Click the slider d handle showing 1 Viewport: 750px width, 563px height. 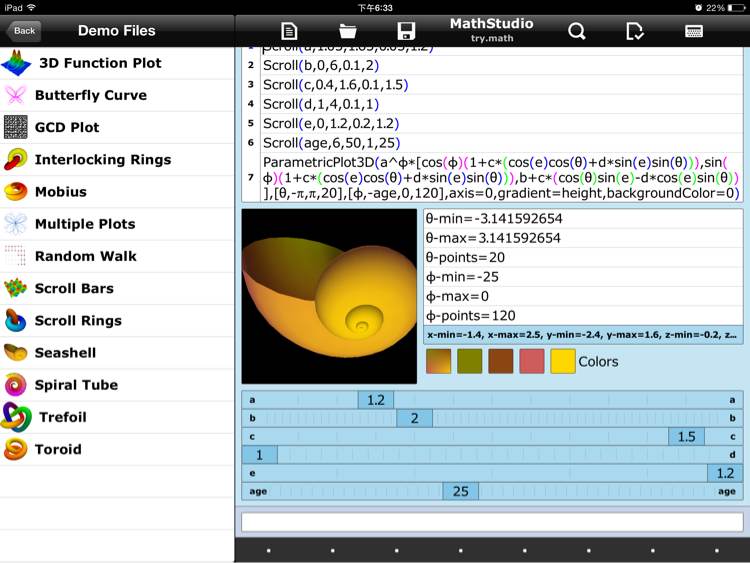[x=260, y=454]
